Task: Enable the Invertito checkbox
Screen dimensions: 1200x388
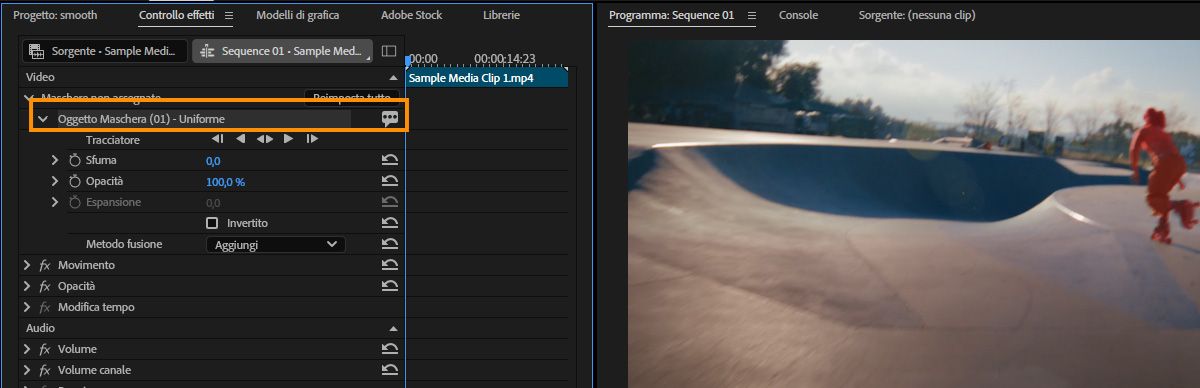Action: pos(211,223)
